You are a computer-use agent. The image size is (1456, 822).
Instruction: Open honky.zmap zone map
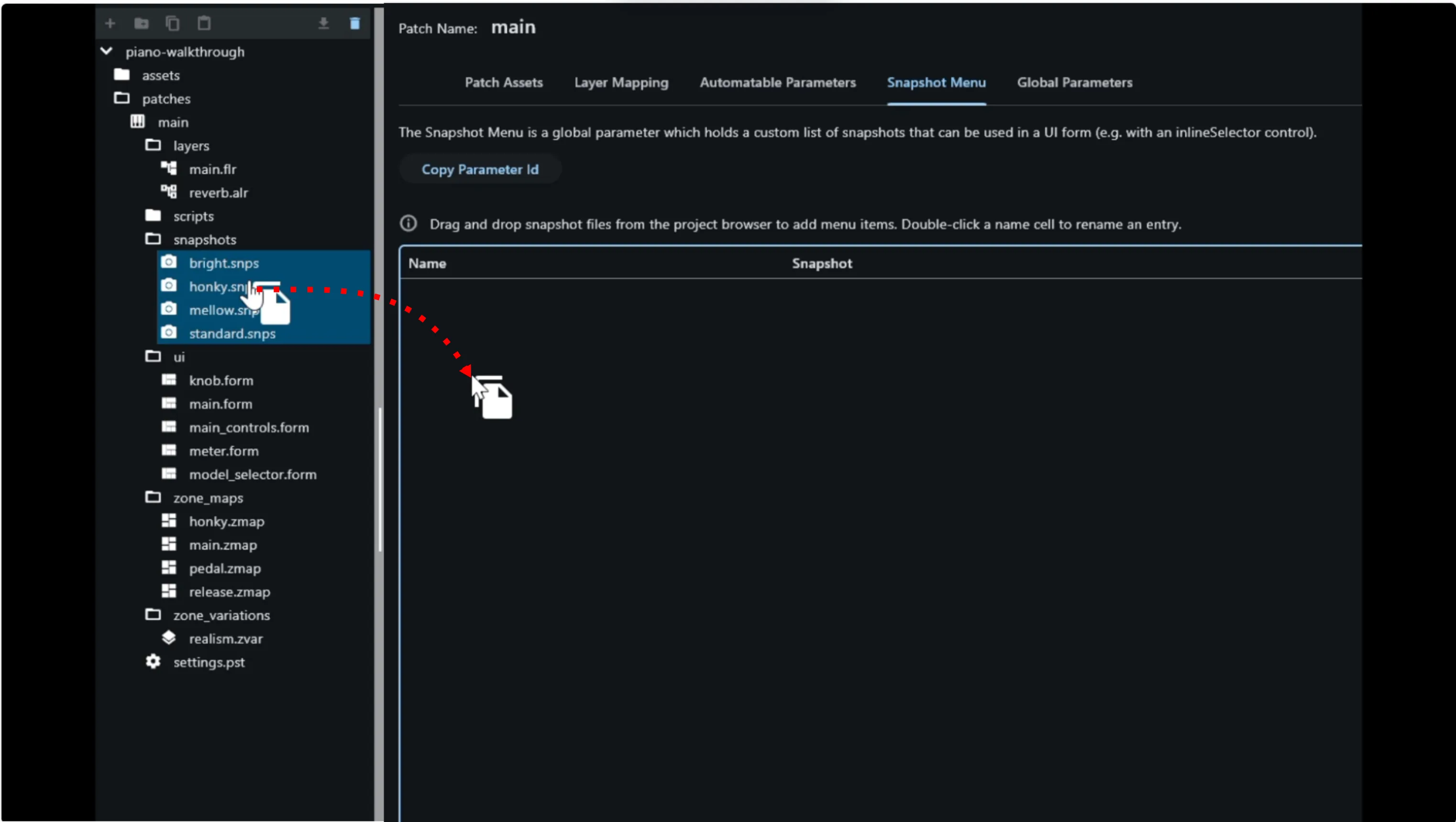(x=227, y=521)
